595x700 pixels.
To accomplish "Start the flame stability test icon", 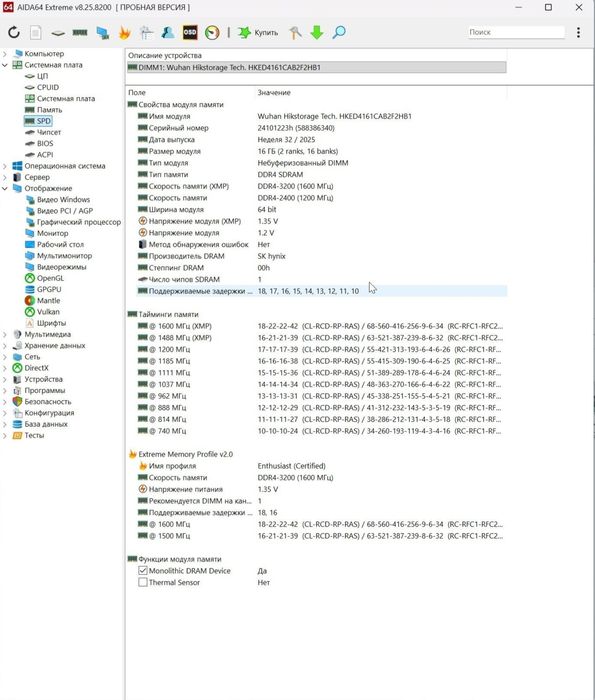I will click(x=125, y=32).
